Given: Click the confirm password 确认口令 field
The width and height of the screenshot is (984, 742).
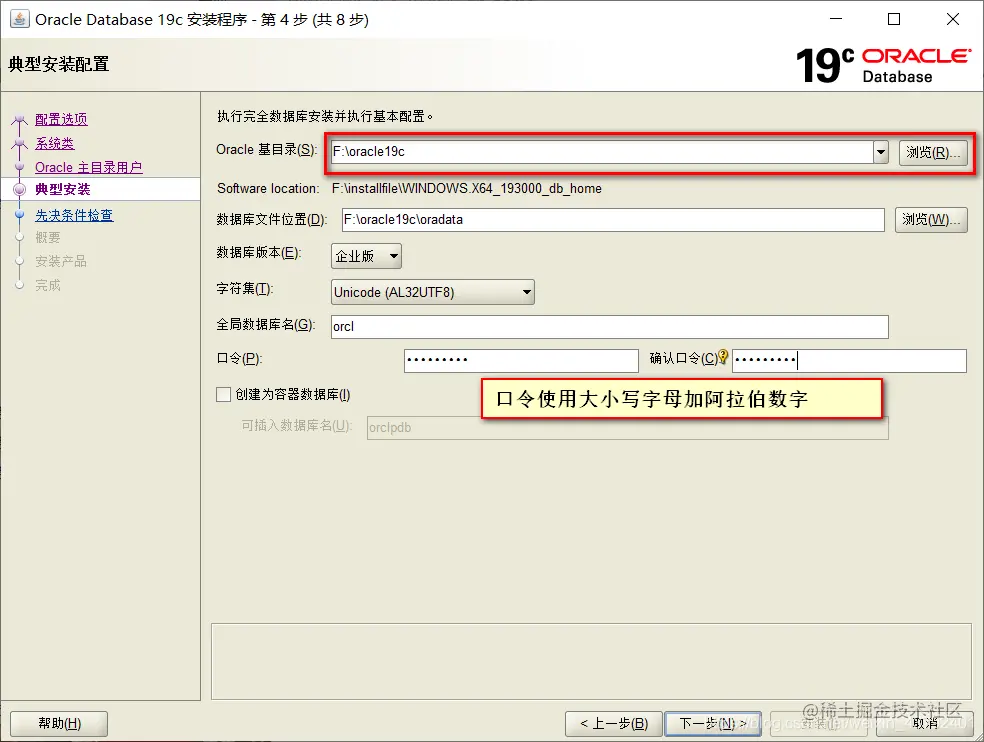Looking at the screenshot, I should point(849,360).
